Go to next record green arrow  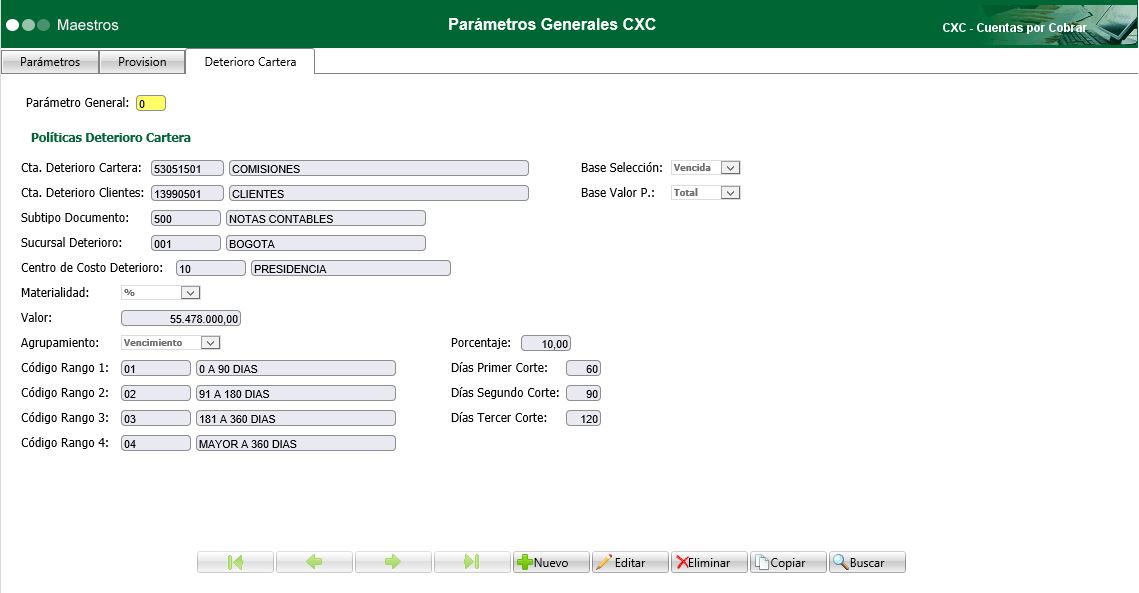click(393, 562)
